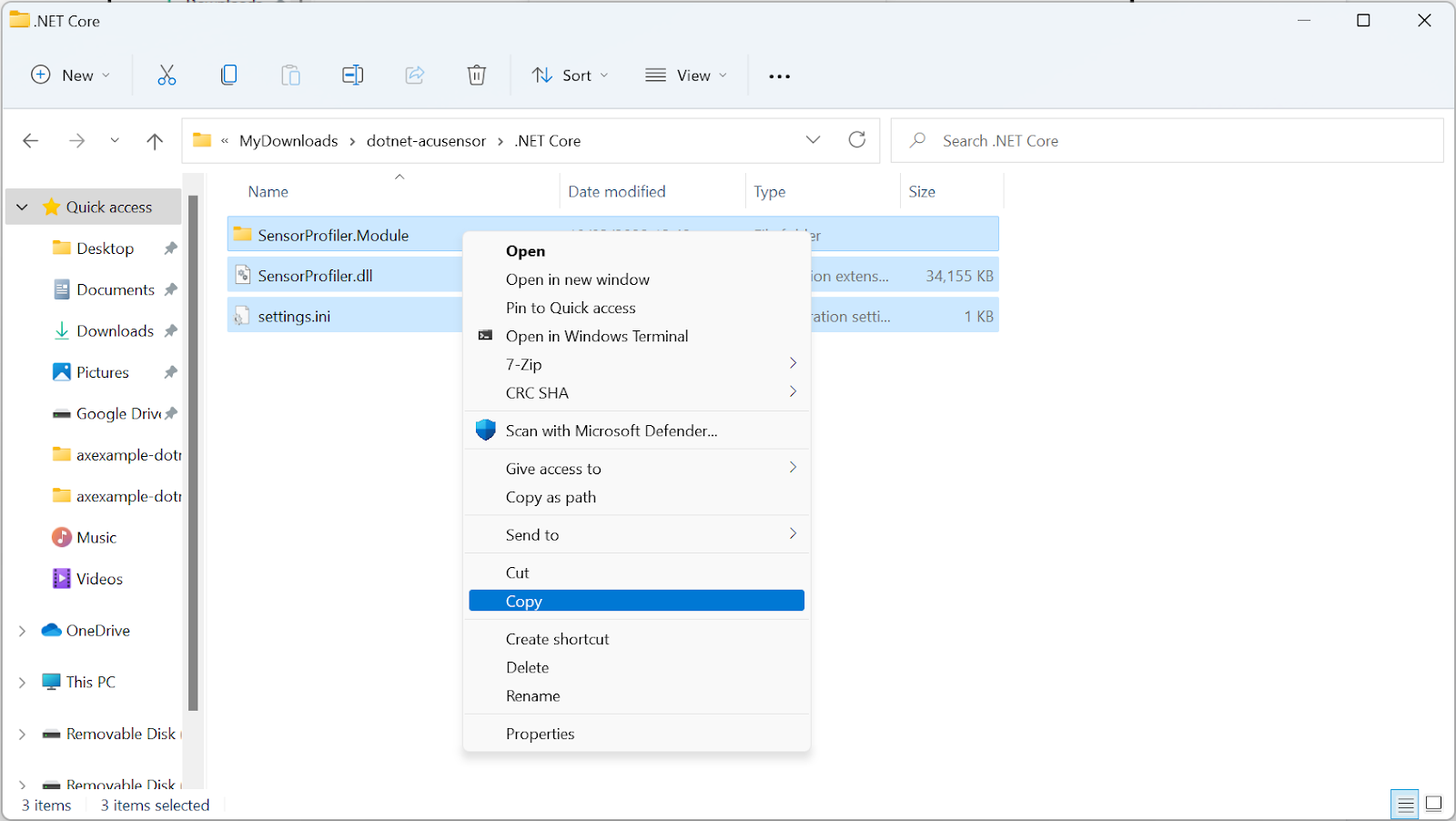The height and width of the screenshot is (821, 1456).
Task: Go up one folder level
Action: (155, 141)
